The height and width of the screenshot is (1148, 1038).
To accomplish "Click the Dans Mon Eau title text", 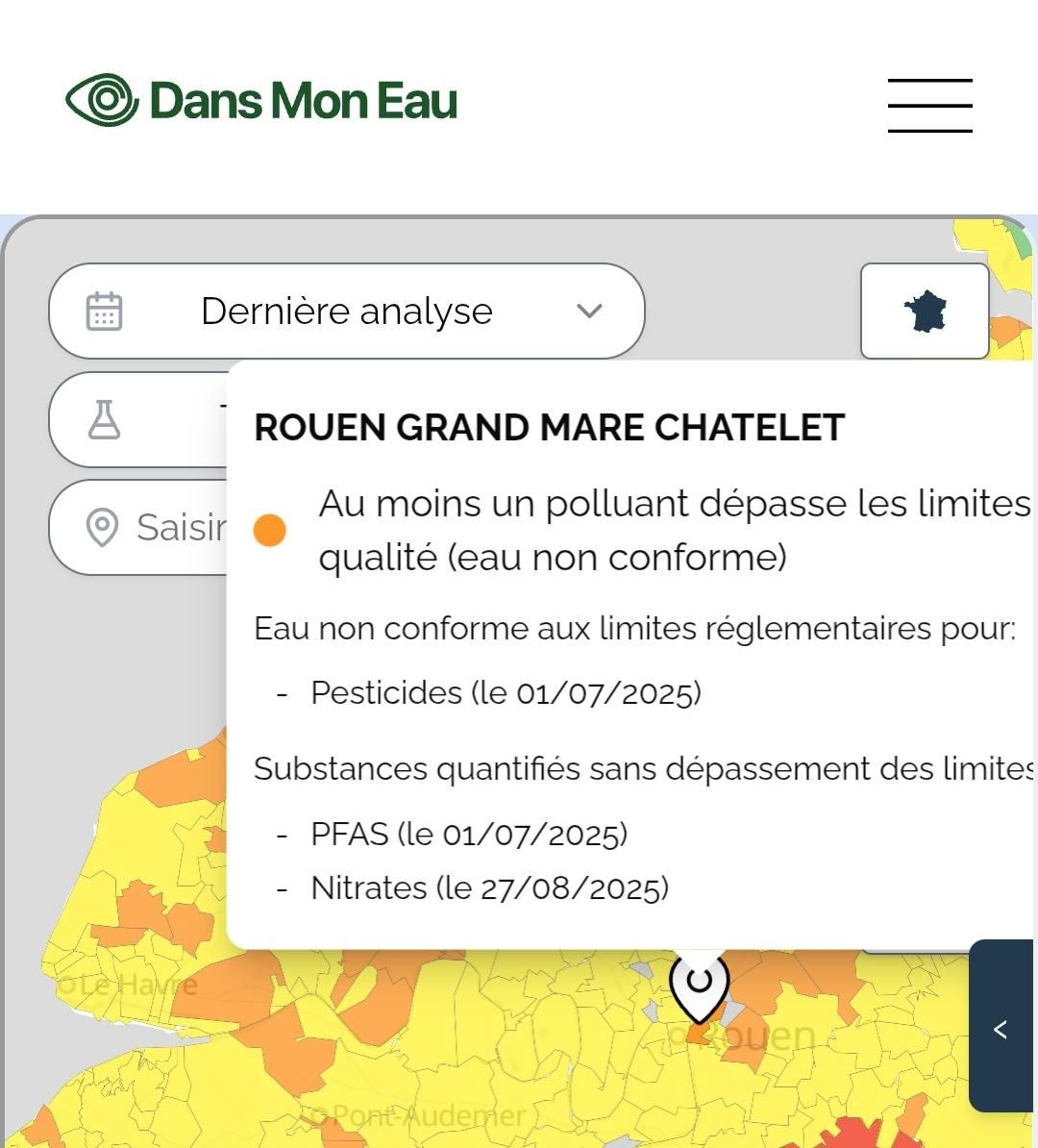I will pyautogui.click(x=304, y=101).
